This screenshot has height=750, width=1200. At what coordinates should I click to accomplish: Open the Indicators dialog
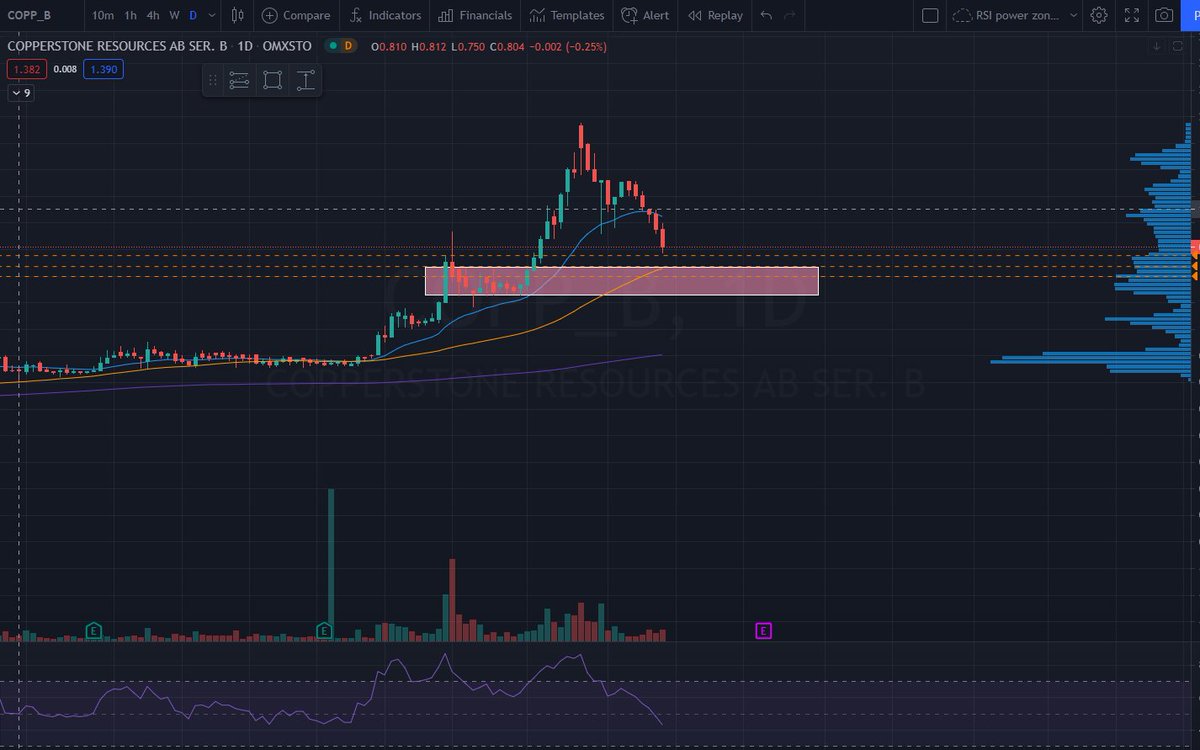[x=385, y=15]
